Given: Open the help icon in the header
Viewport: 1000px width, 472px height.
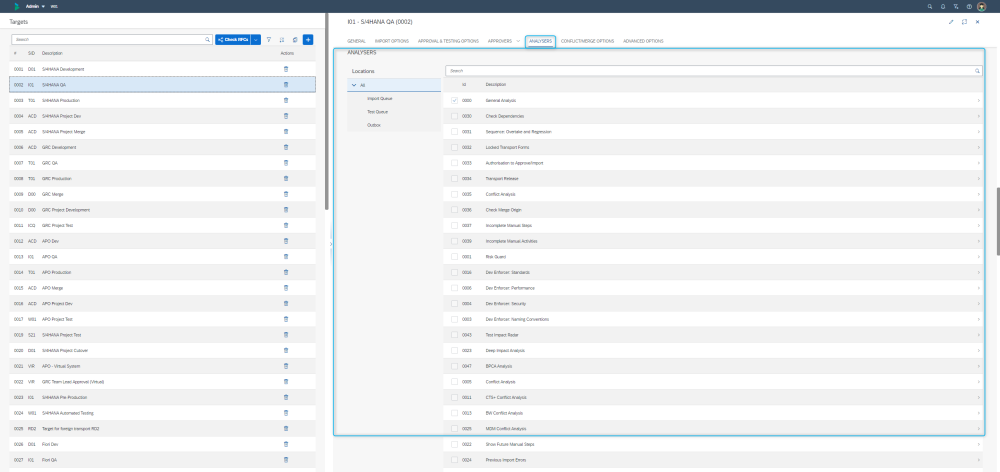Looking at the screenshot, I should click(x=969, y=6).
